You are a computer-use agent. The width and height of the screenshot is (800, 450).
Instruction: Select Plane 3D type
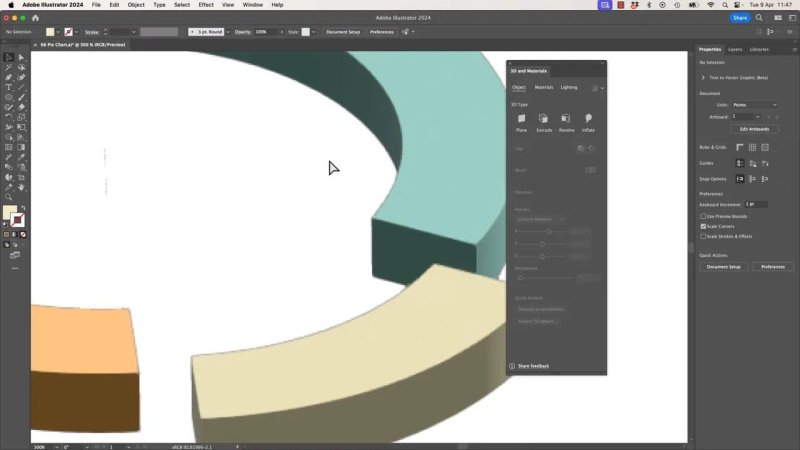(x=521, y=122)
